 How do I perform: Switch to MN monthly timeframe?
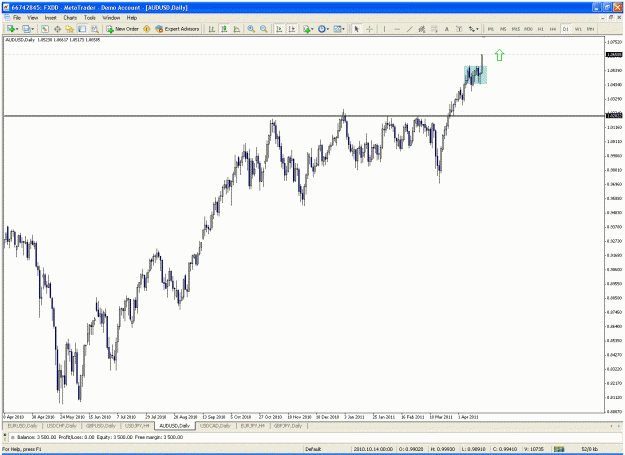tap(590, 29)
